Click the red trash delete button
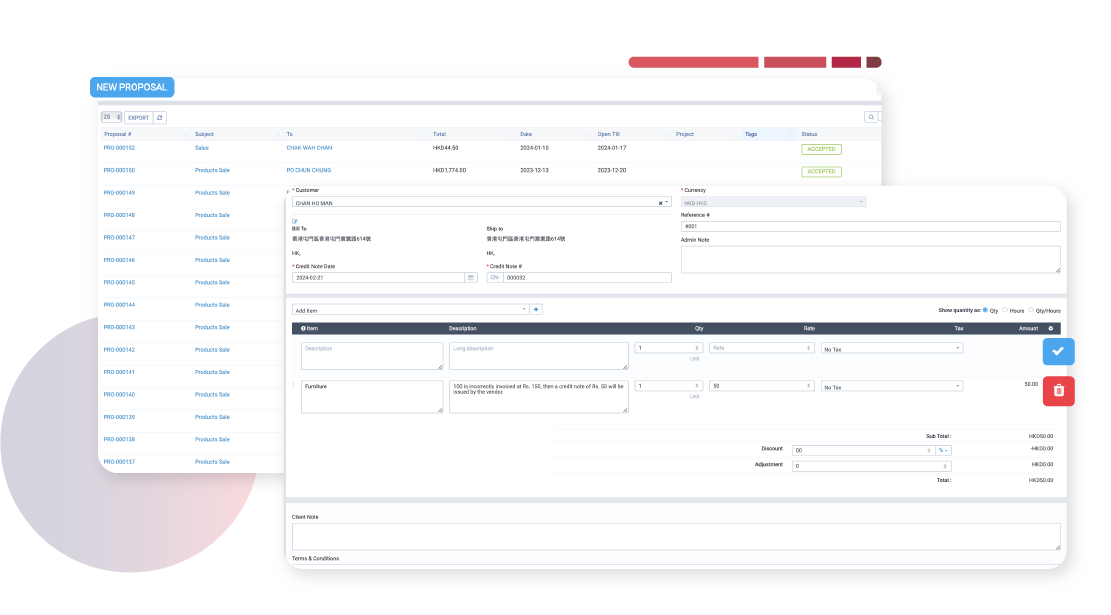The height and width of the screenshot is (615, 1111). (1058, 392)
